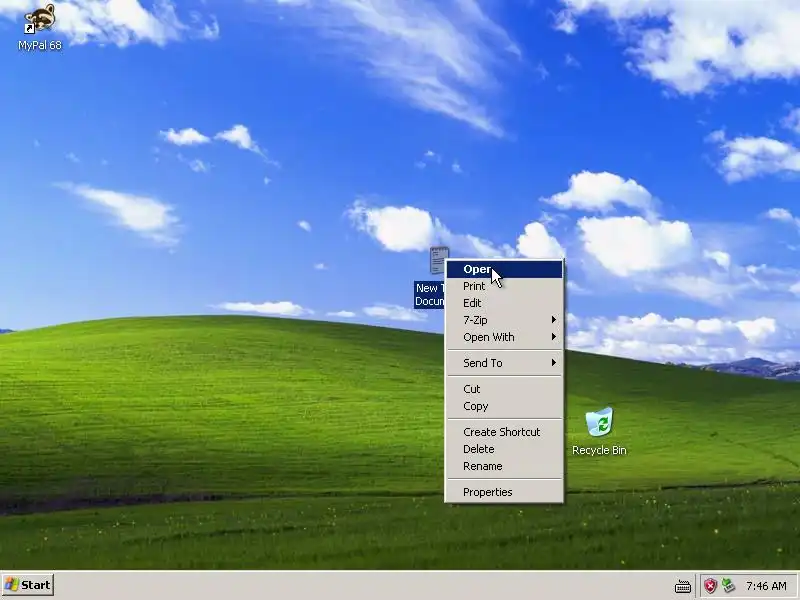
Task: Choose Edit in the context menu
Action: coord(505,303)
